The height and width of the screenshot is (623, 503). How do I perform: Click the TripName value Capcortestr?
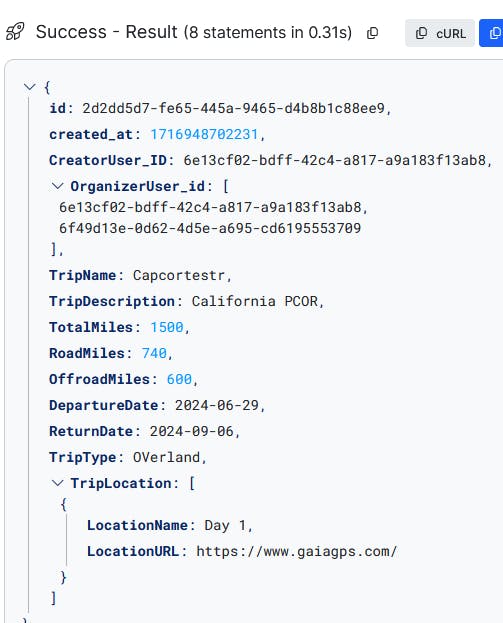point(179,275)
